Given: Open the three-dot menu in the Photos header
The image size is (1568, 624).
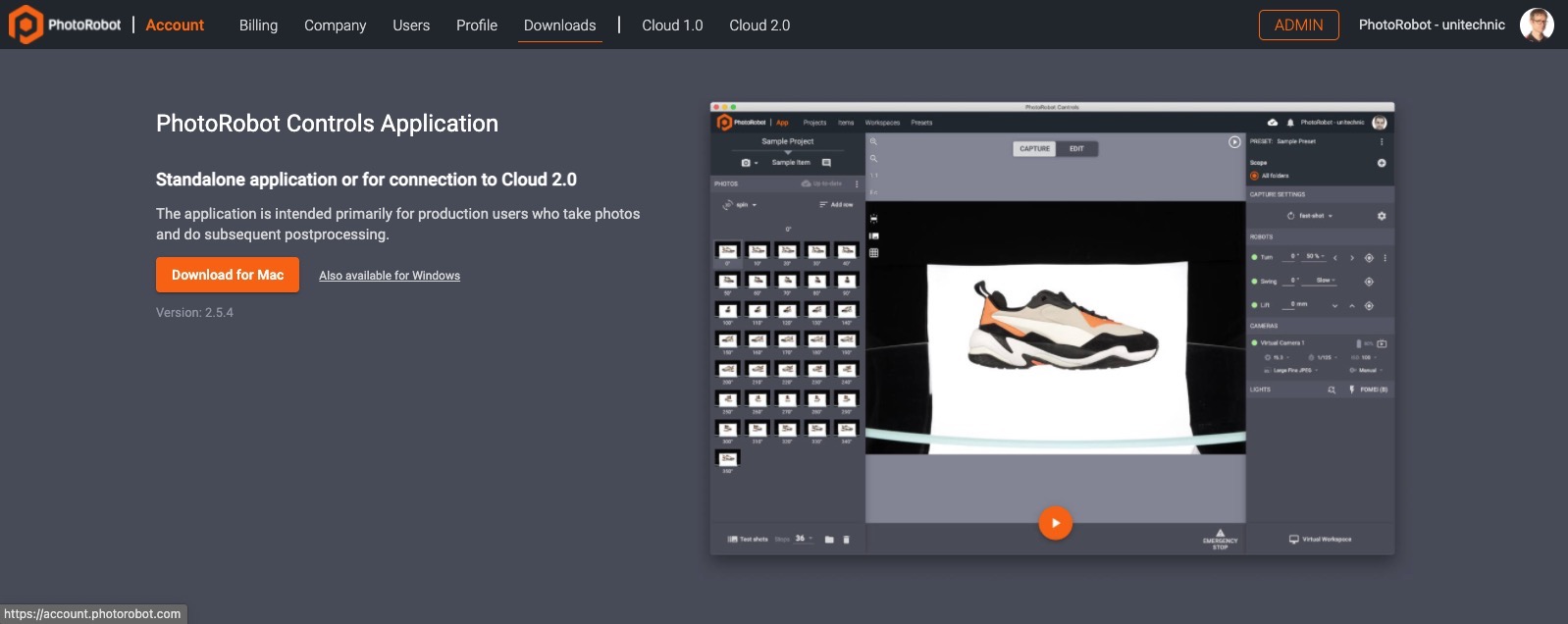Looking at the screenshot, I should [x=857, y=183].
